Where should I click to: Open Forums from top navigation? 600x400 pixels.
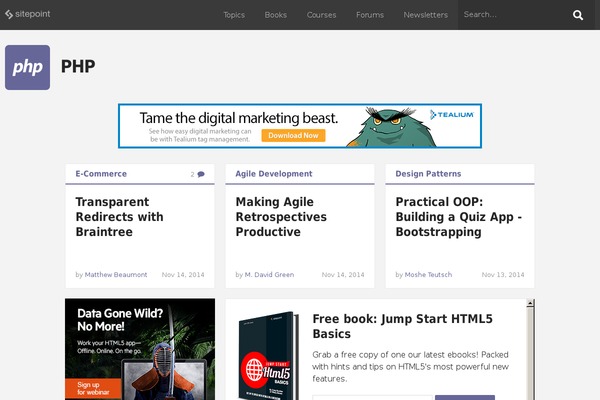coord(370,15)
